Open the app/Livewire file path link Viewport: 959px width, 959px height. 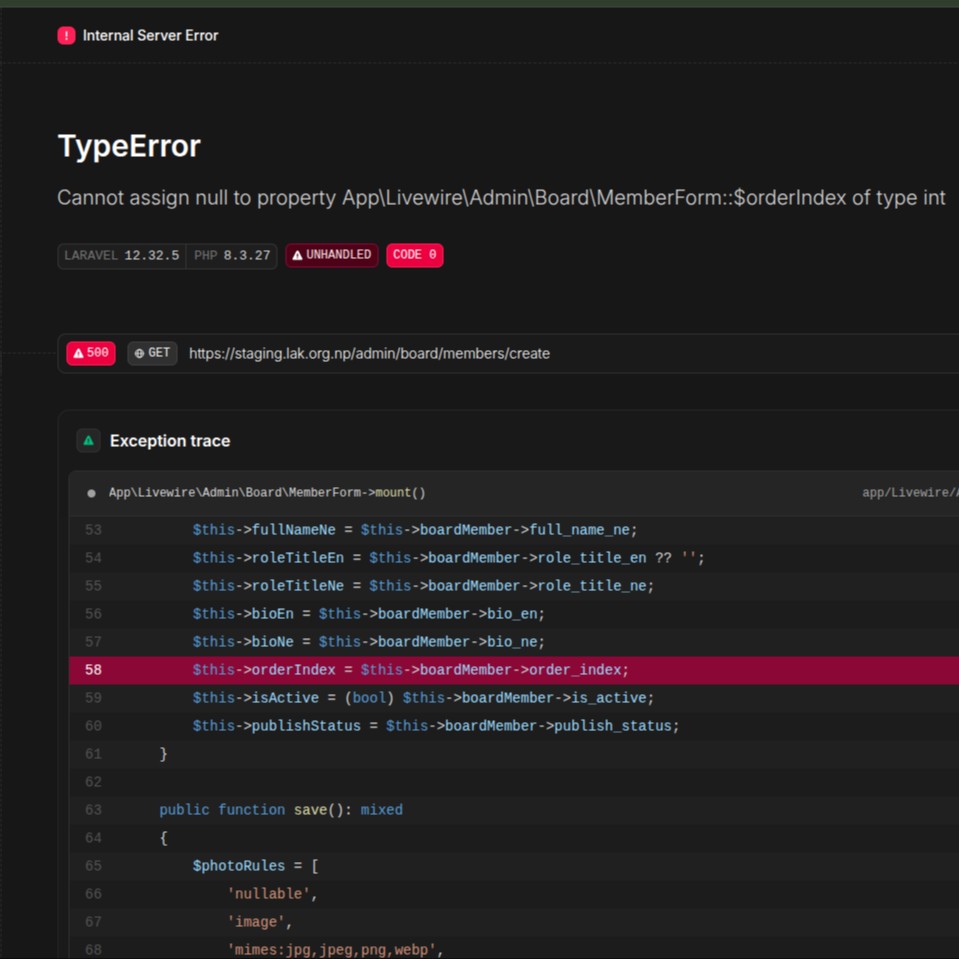click(909, 493)
